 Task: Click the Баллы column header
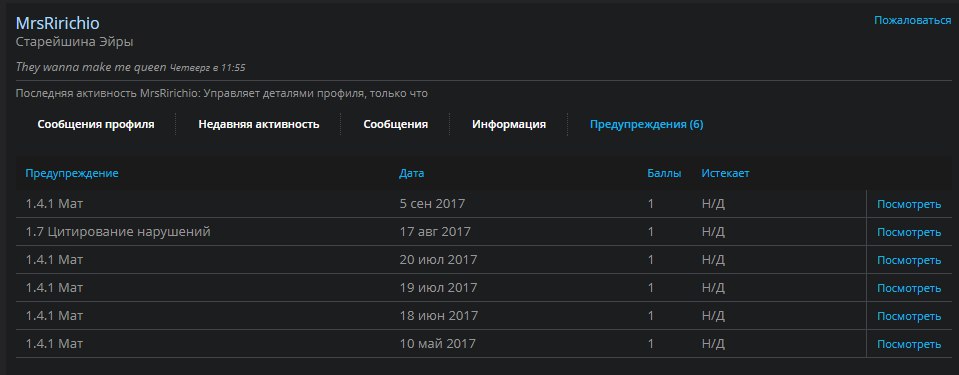point(664,173)
